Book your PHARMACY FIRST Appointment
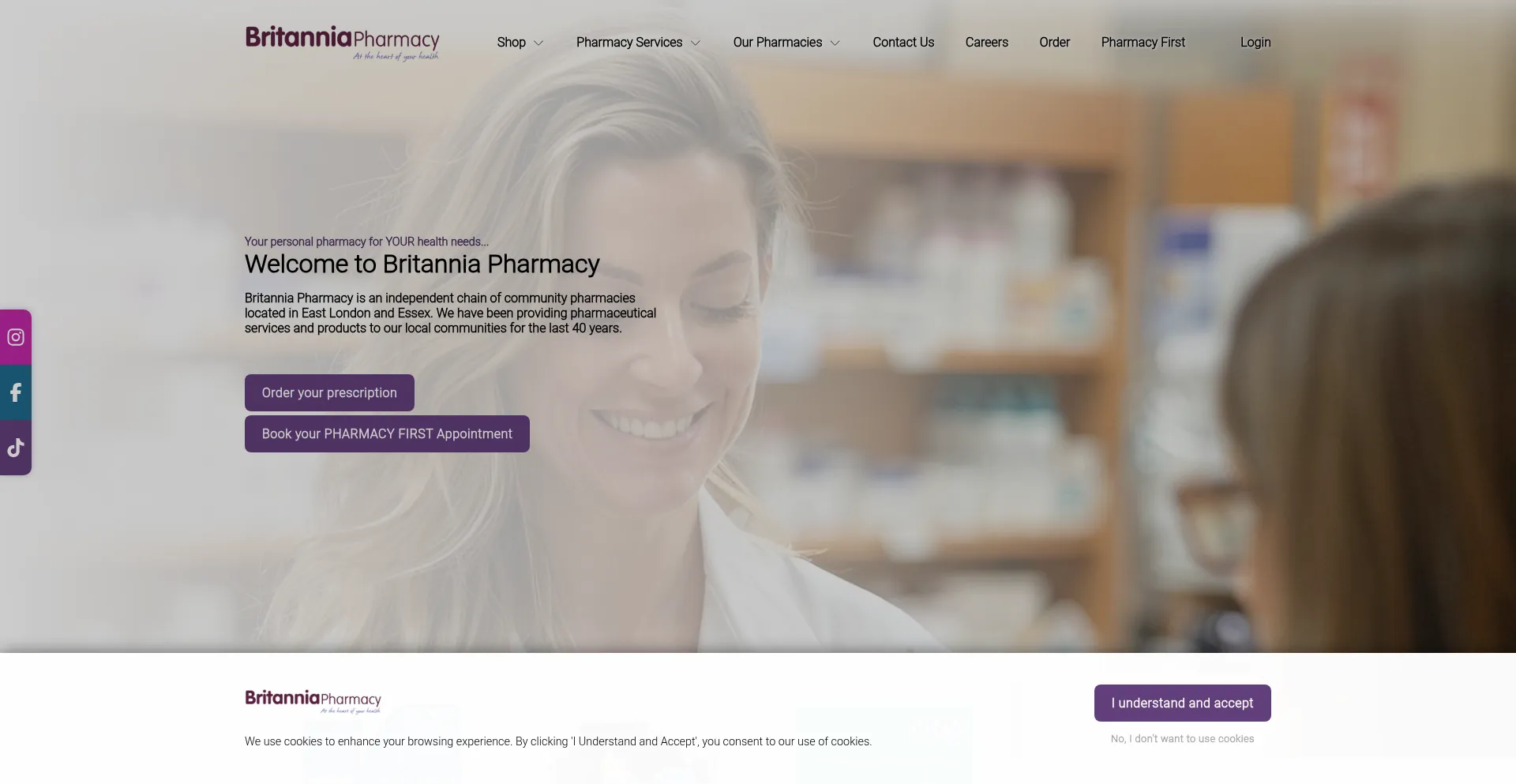The height and width of the screenshot is (784, 1516). (x=387, y=433)
